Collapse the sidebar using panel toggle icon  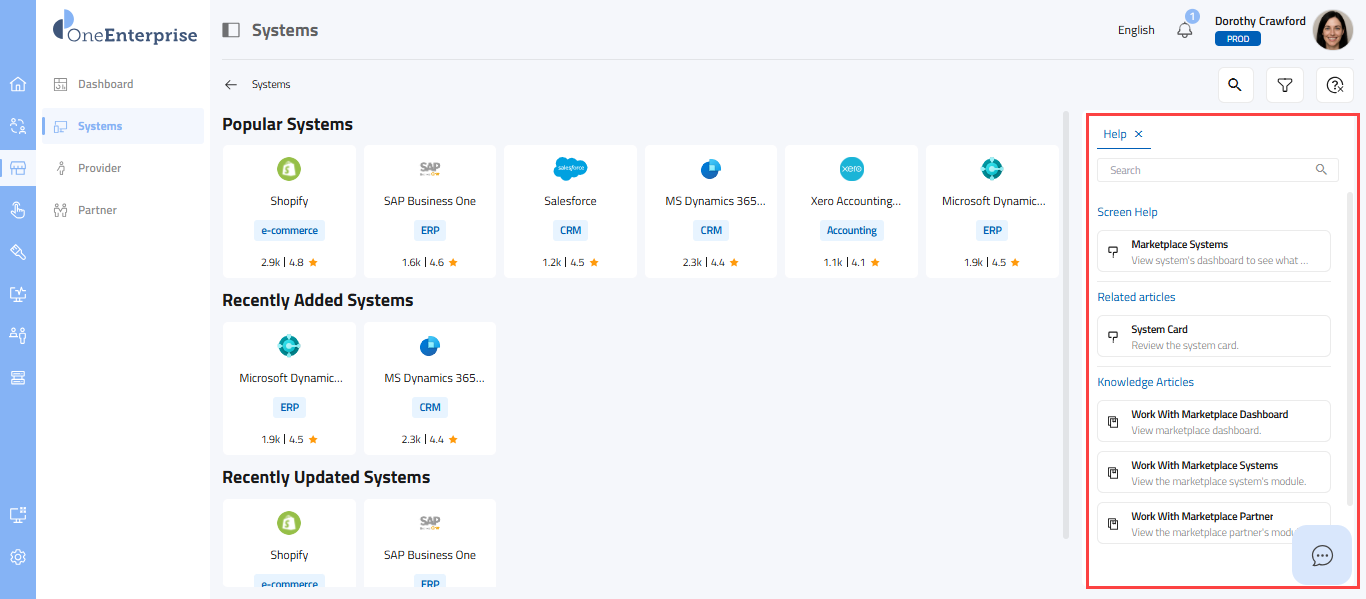point(231,30)
